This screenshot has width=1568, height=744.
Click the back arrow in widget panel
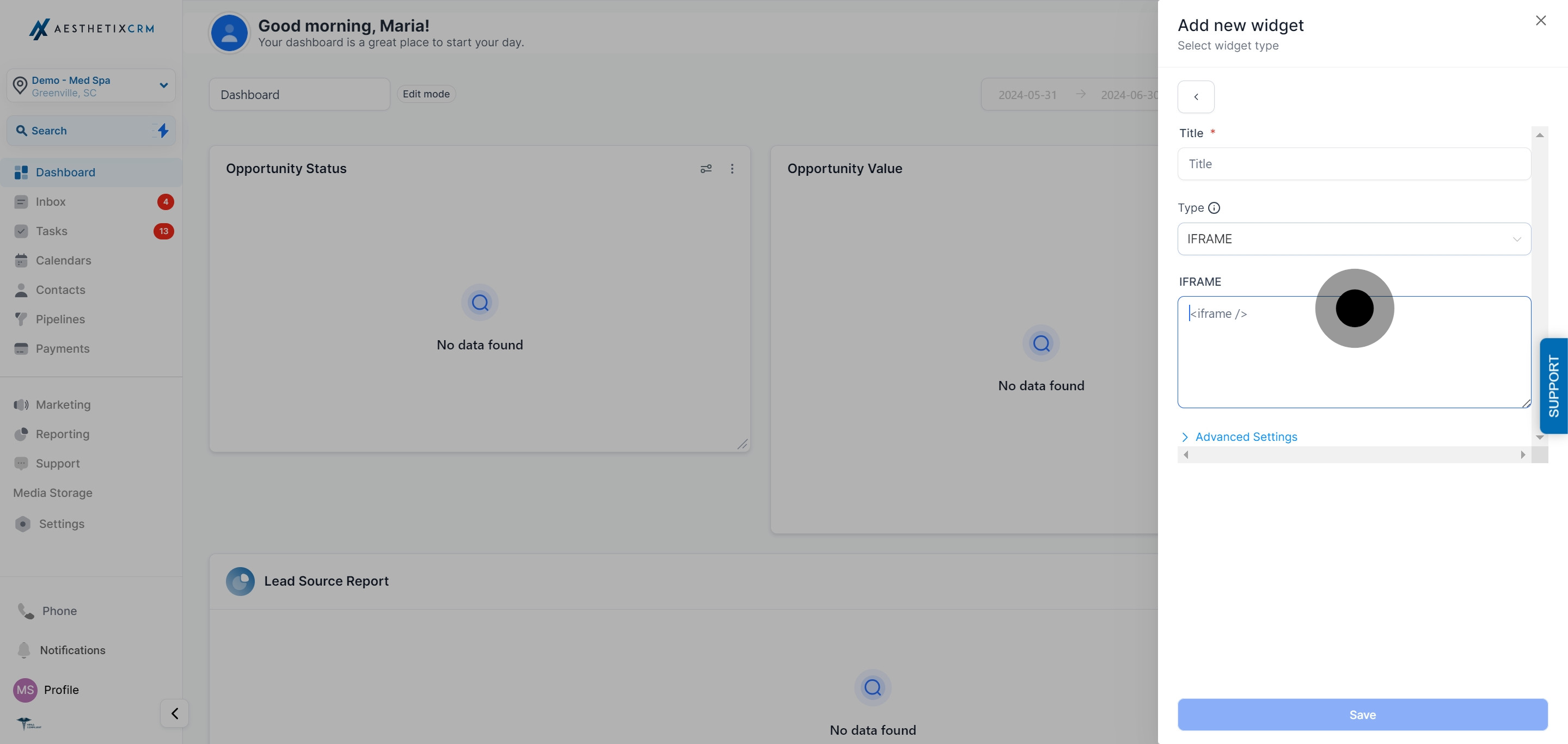click(1196, 97)
